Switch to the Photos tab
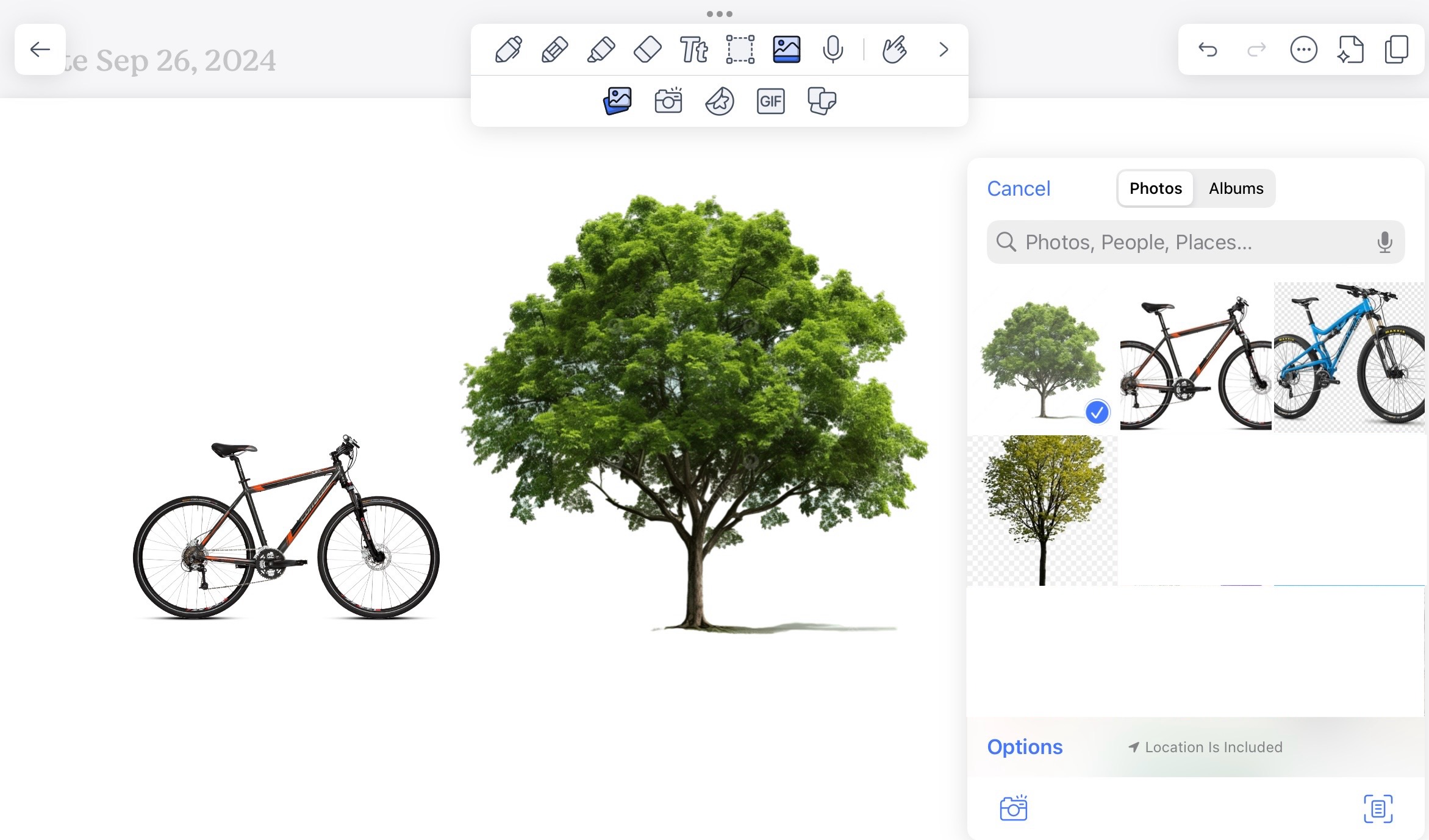This screenshot has width=1429, height=840. coord(1156,188)
